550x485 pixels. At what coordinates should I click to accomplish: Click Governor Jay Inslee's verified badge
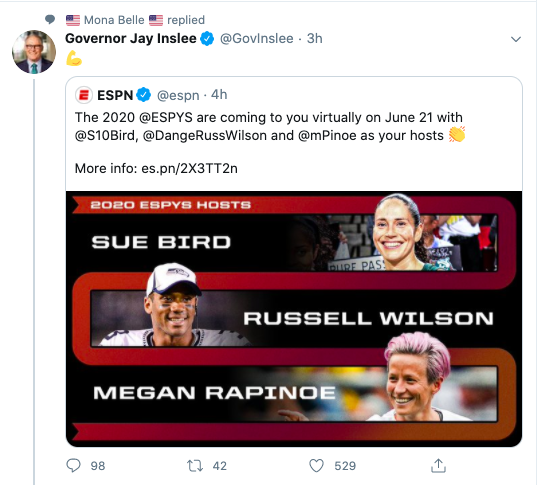207,39
